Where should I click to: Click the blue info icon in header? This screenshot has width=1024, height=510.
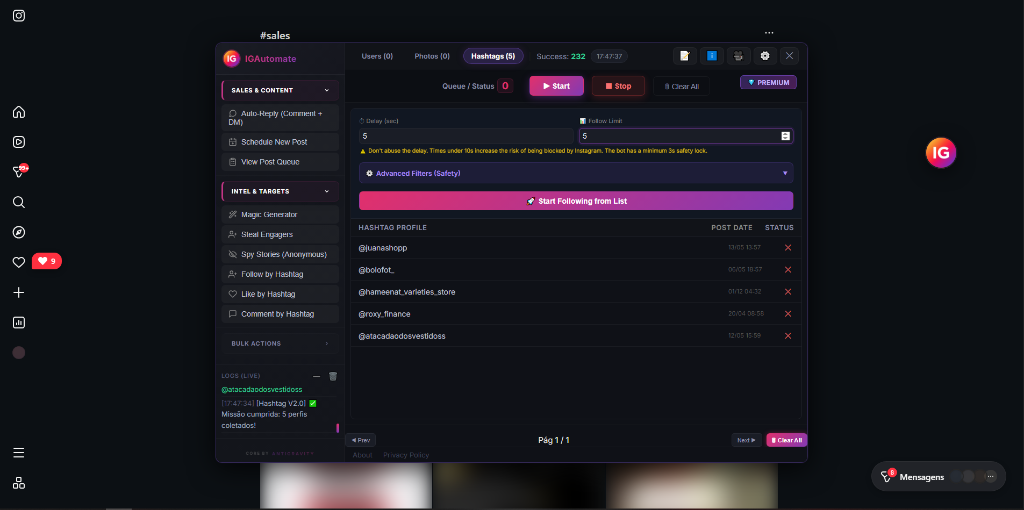pyautogui.click(x=712, y=56)
